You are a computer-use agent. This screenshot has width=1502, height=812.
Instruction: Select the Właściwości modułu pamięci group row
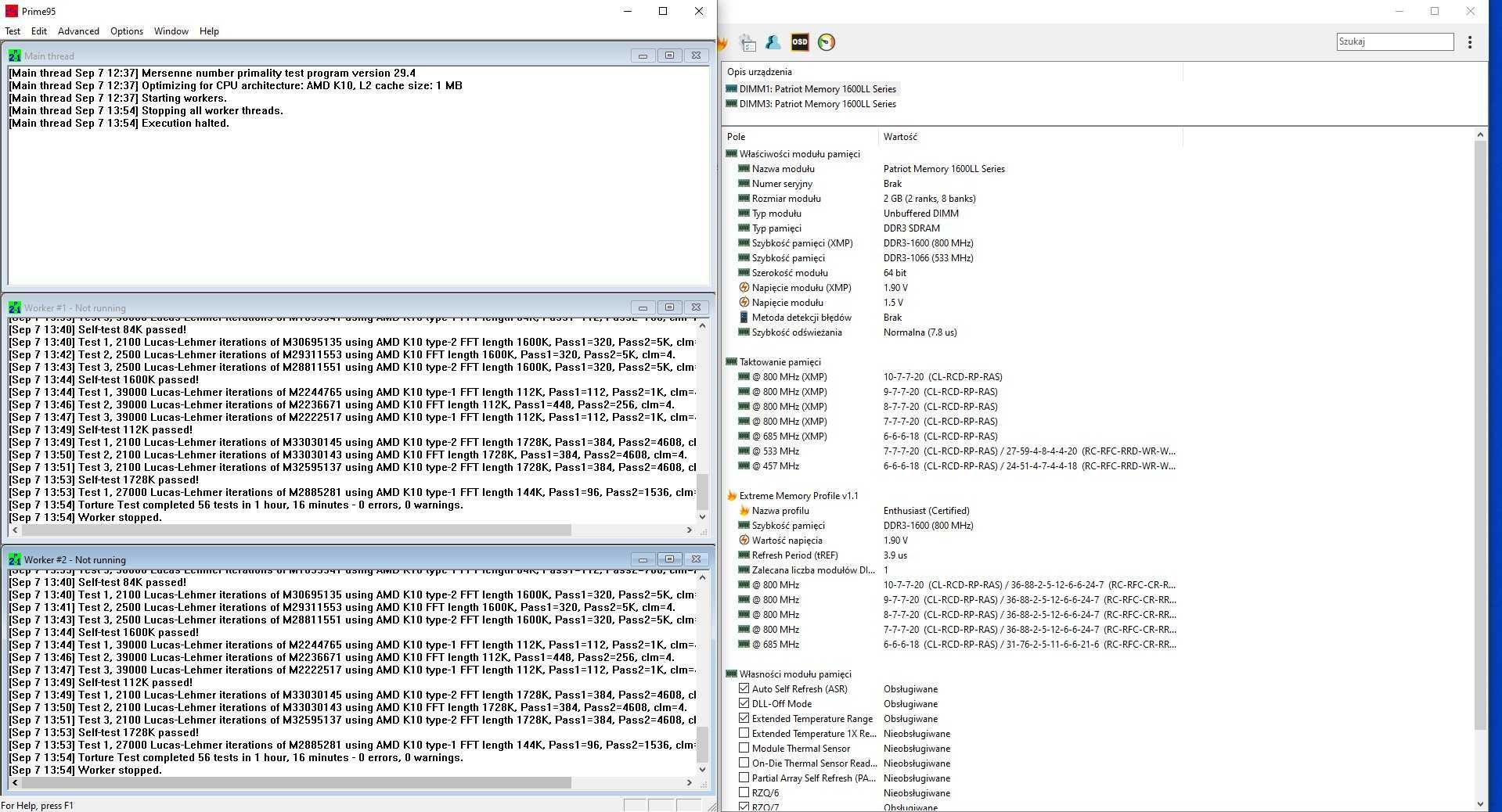793,153
